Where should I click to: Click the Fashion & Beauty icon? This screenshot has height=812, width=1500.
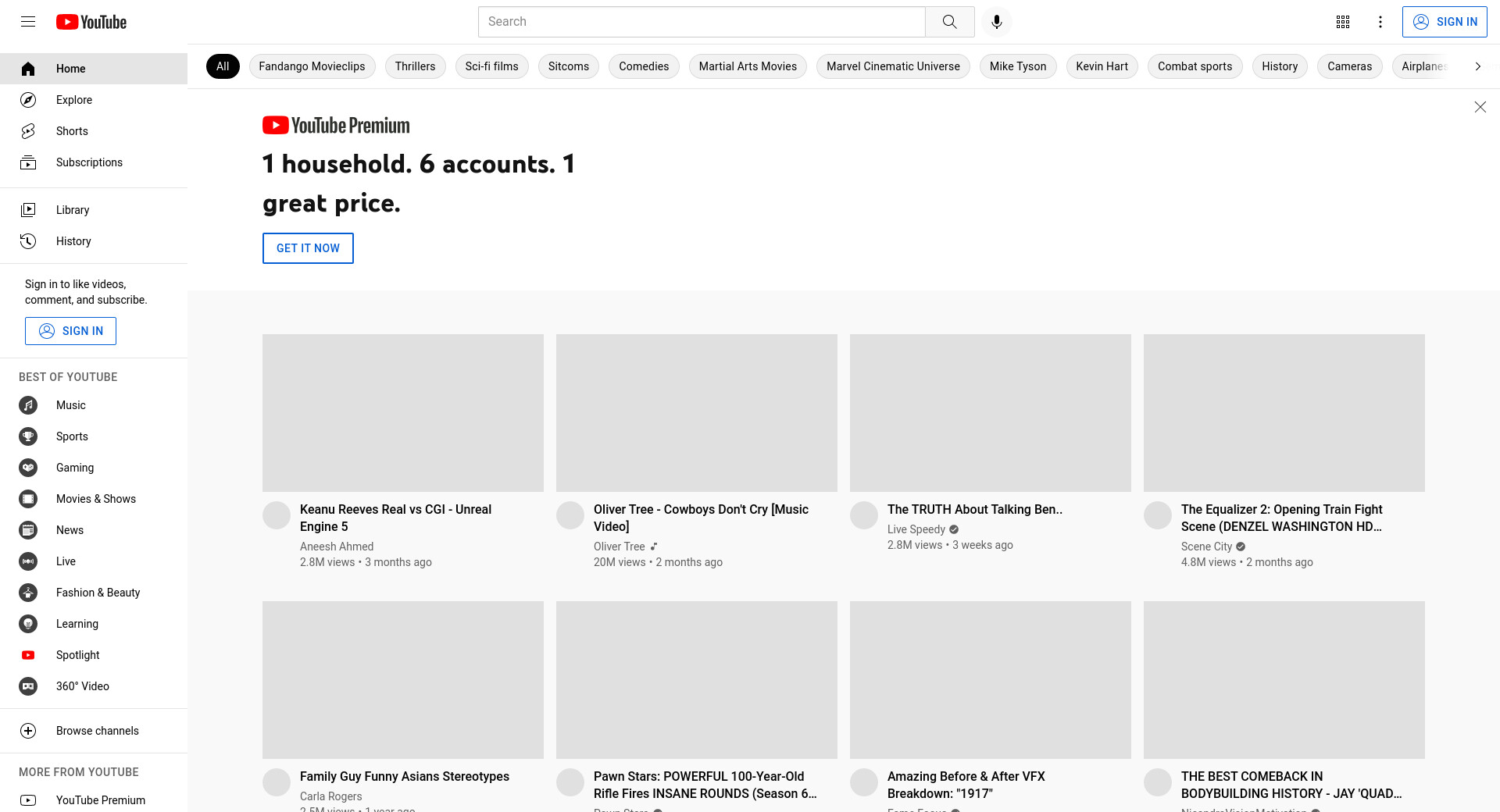tap(28, 593)
